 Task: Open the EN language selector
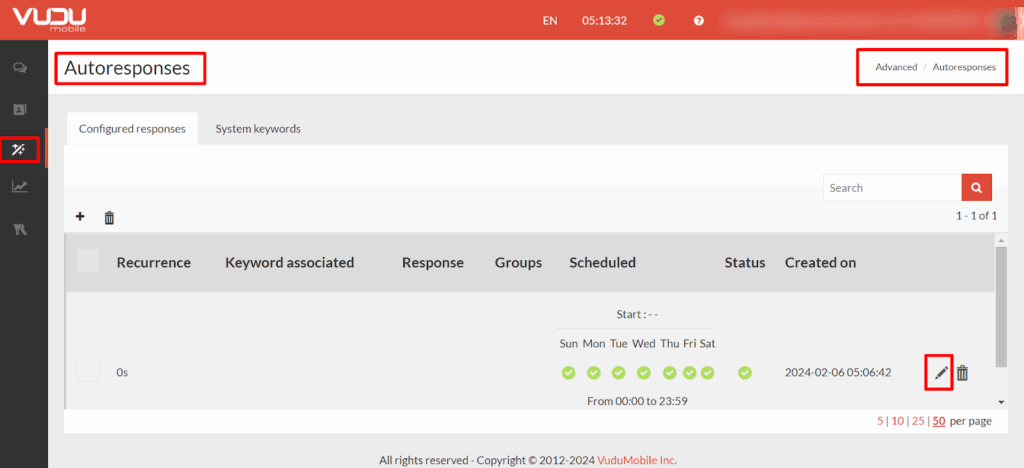pyautogui.click(x=550, y=20)
